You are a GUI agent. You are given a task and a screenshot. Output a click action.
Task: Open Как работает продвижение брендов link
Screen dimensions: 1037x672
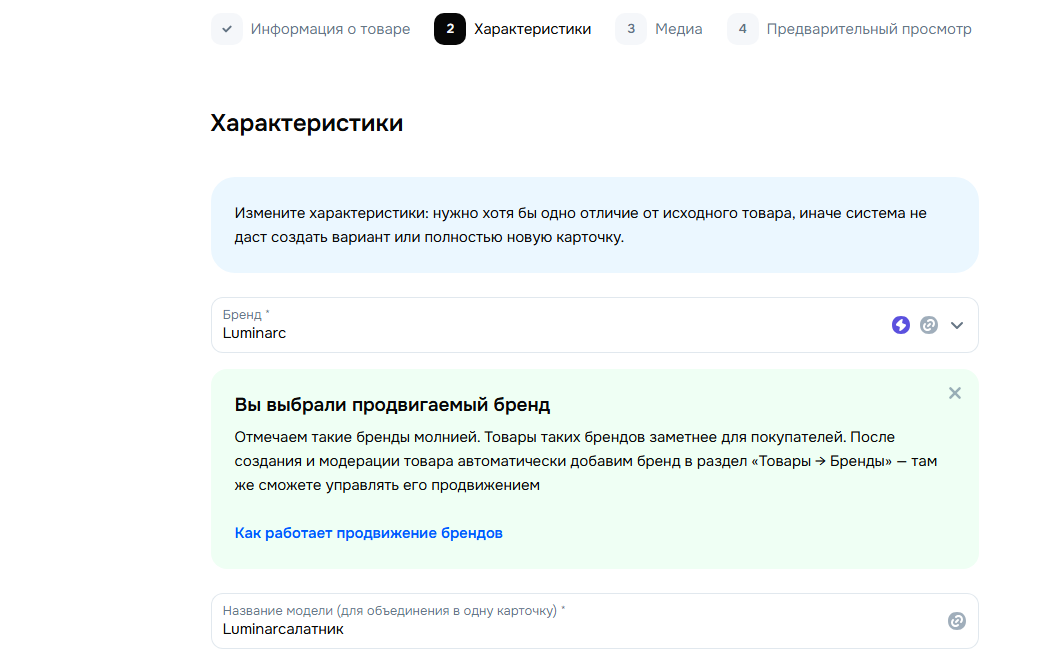(366, 532)
